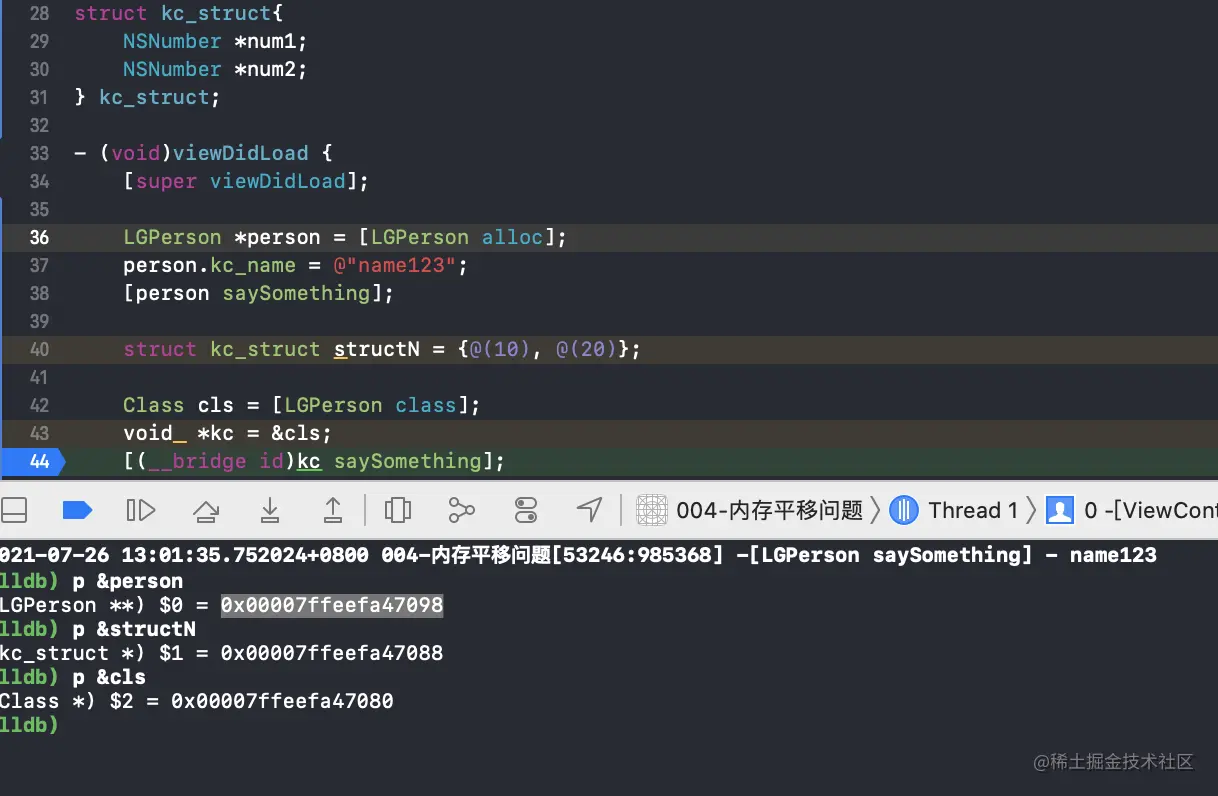Step into function call

pyautogui.click(x=270, y=510)
